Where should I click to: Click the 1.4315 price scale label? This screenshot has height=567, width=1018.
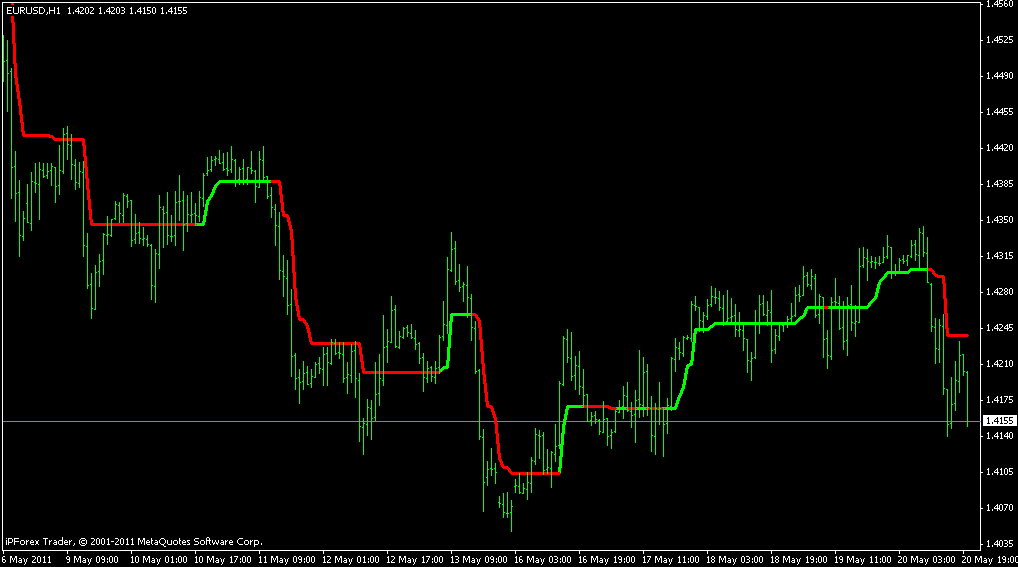click(x=999, y=256)
